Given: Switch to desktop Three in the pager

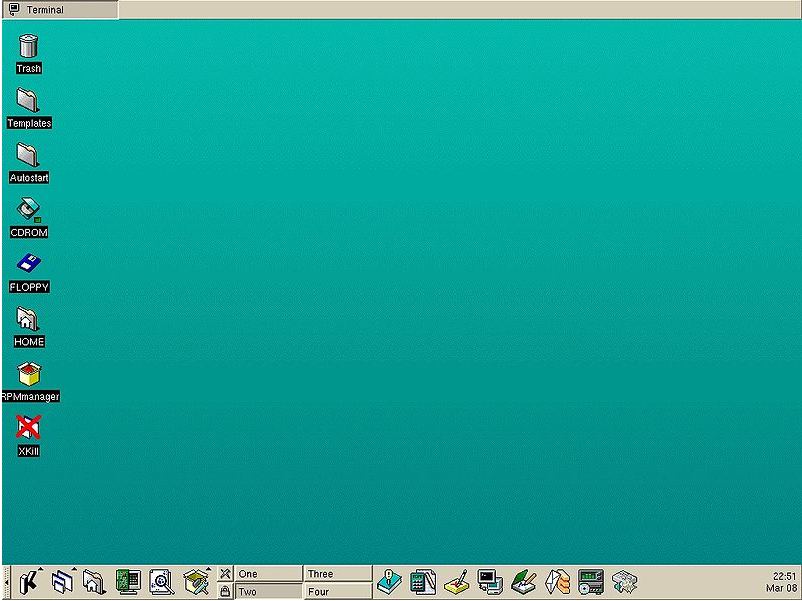Looking at the screenshot, I should point(337,573).
